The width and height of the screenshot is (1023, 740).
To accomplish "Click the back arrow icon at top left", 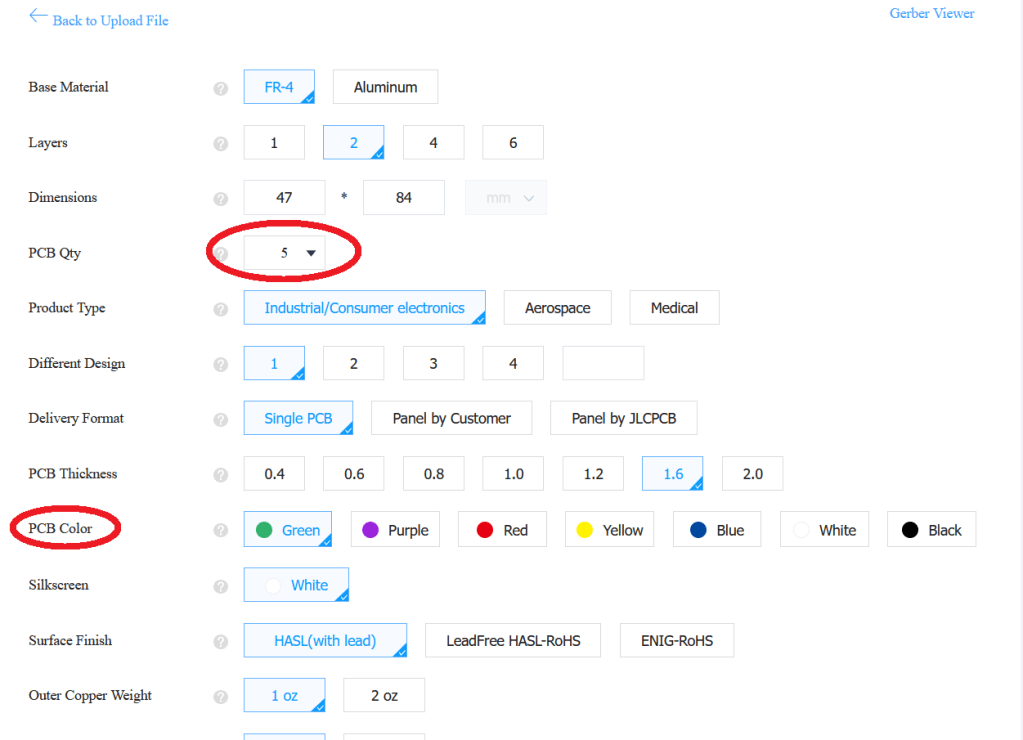I will click(x=38, y=17).
